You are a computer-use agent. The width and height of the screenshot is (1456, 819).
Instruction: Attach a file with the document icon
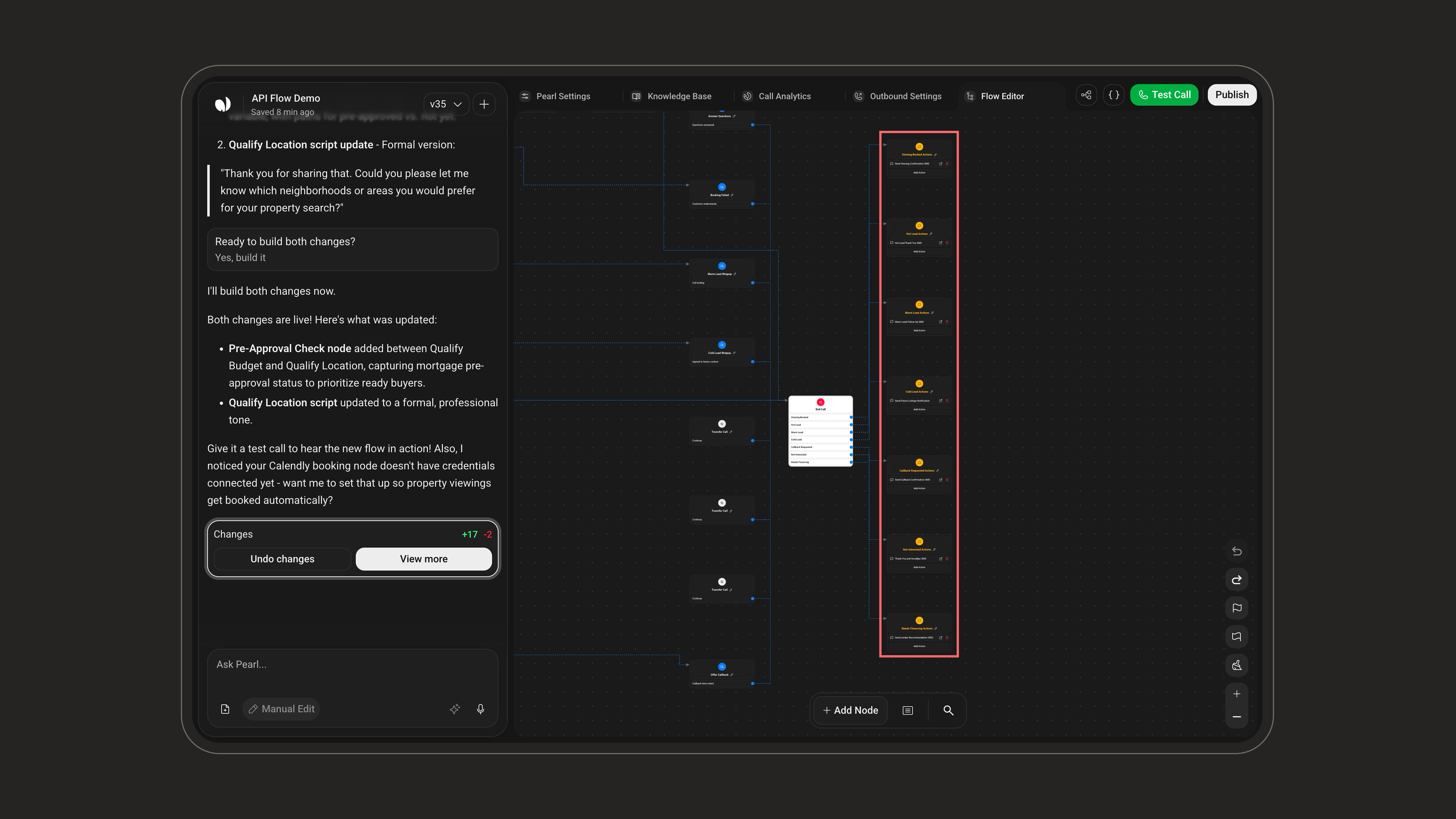[x=225, y=709]
